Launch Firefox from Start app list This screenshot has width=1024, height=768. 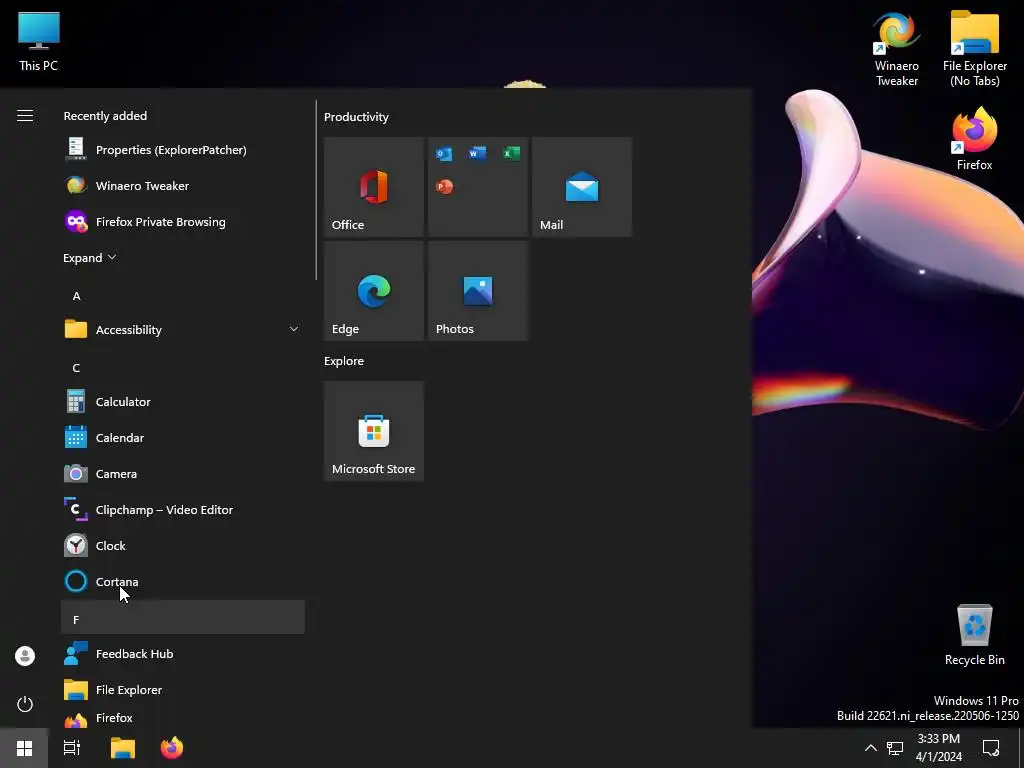183,718
